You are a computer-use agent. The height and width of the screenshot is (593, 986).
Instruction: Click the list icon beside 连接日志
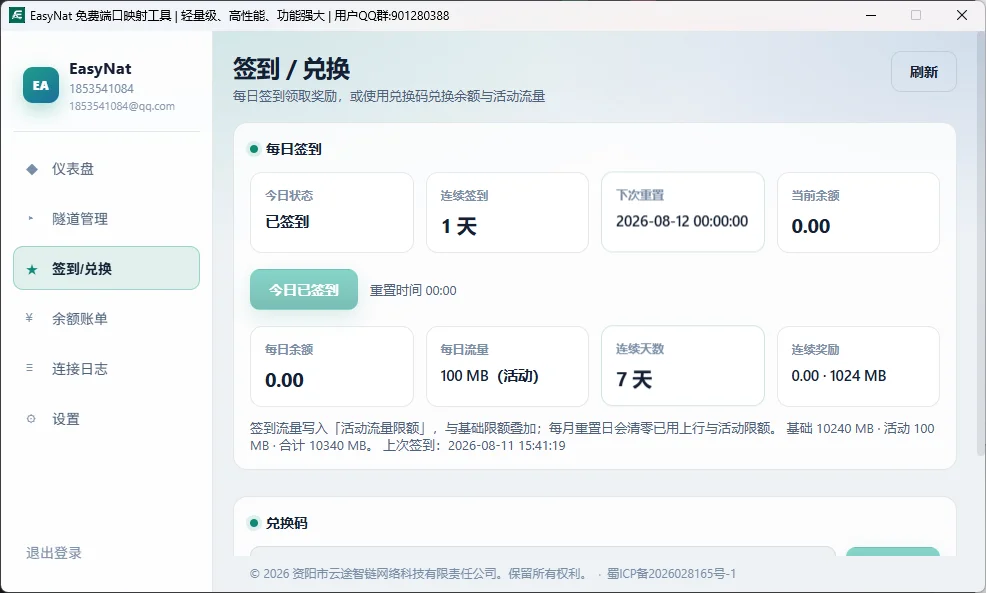click(30, 369)
